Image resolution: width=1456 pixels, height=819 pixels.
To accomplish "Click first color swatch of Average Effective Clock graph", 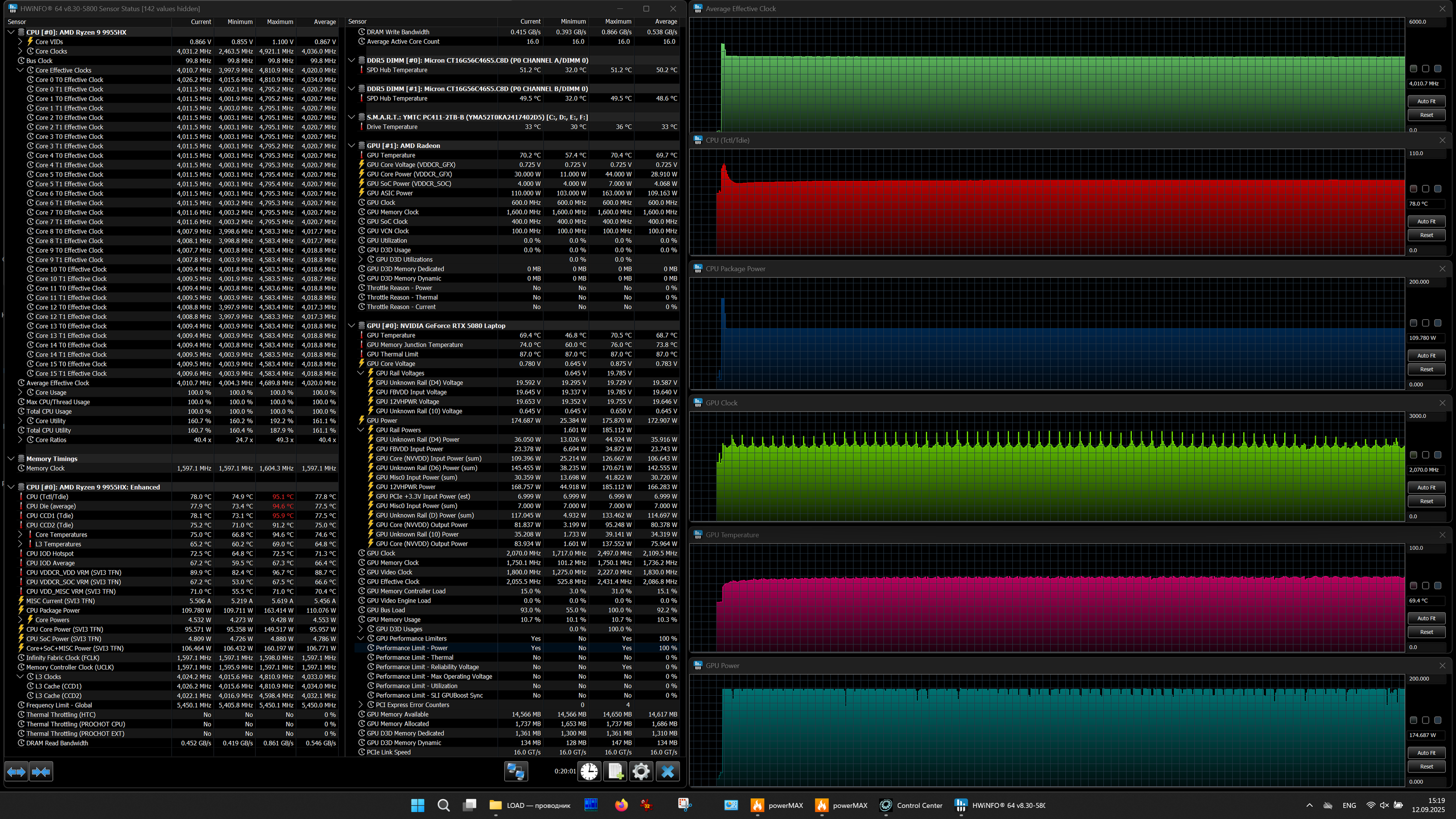I will [x=1414, y=68].
